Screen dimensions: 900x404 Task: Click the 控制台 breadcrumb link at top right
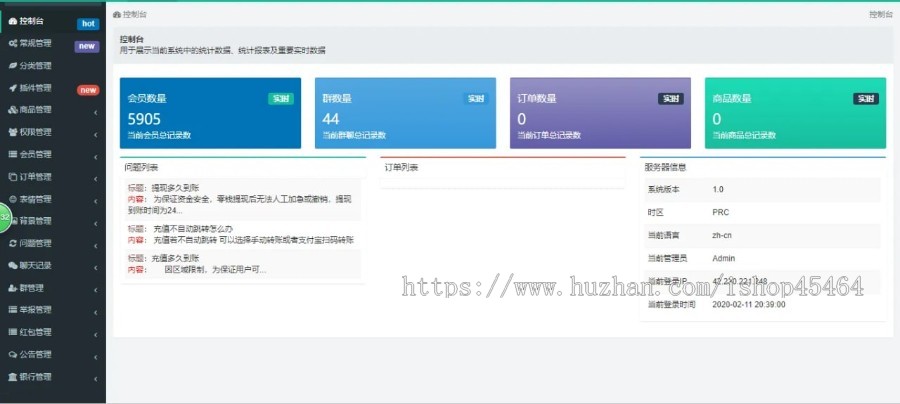(880, 14)
